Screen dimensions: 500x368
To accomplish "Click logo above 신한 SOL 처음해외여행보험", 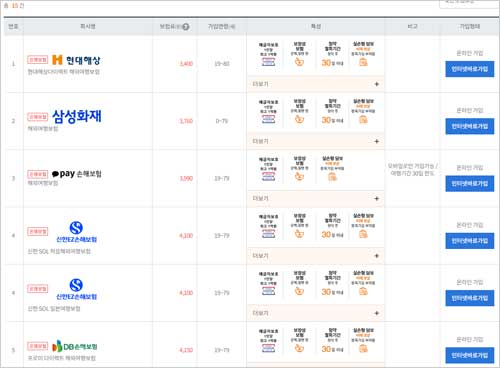I will pyautogui.click(x=76, y=232).
